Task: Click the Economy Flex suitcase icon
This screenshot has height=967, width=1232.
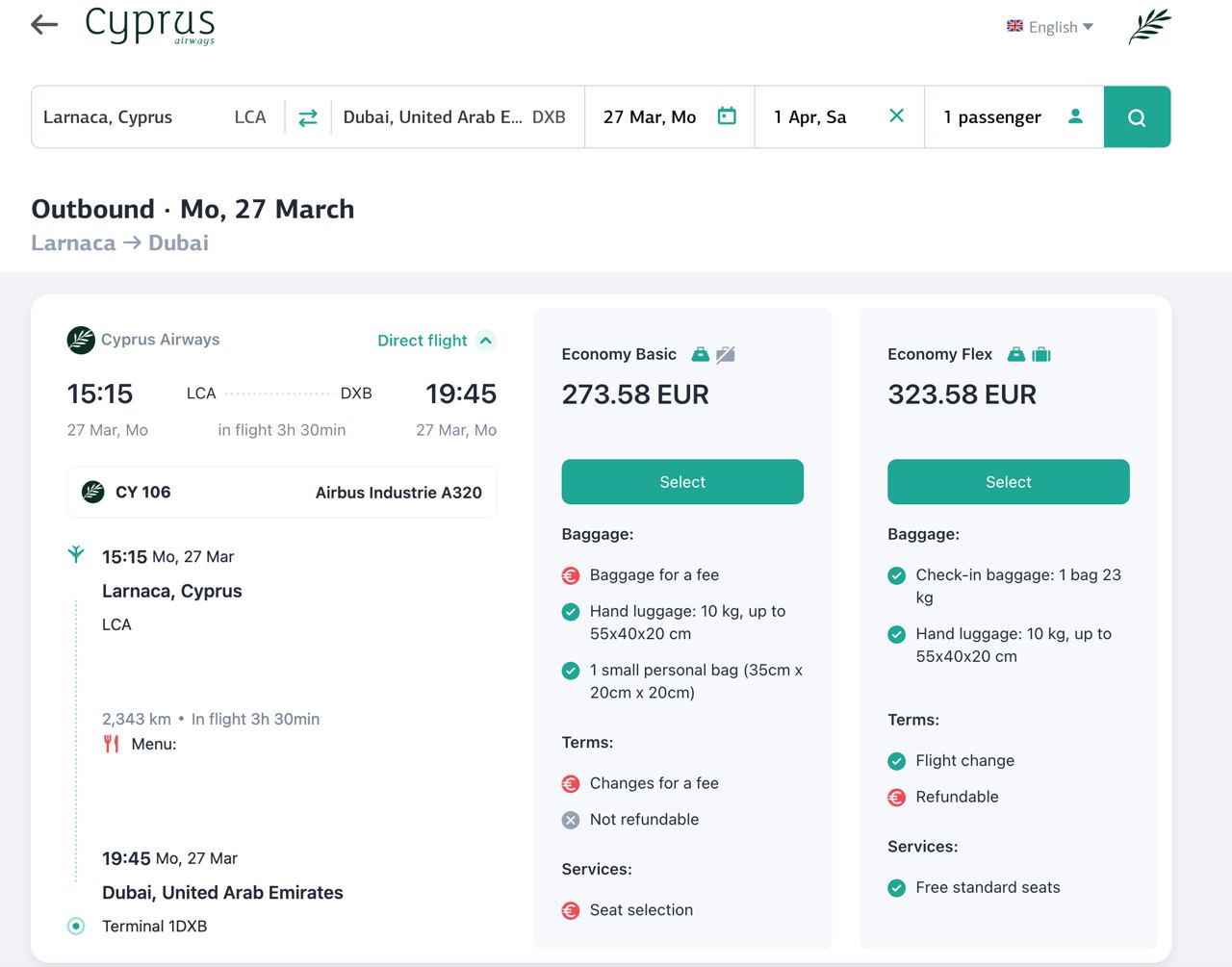Action: point(1041,355)
